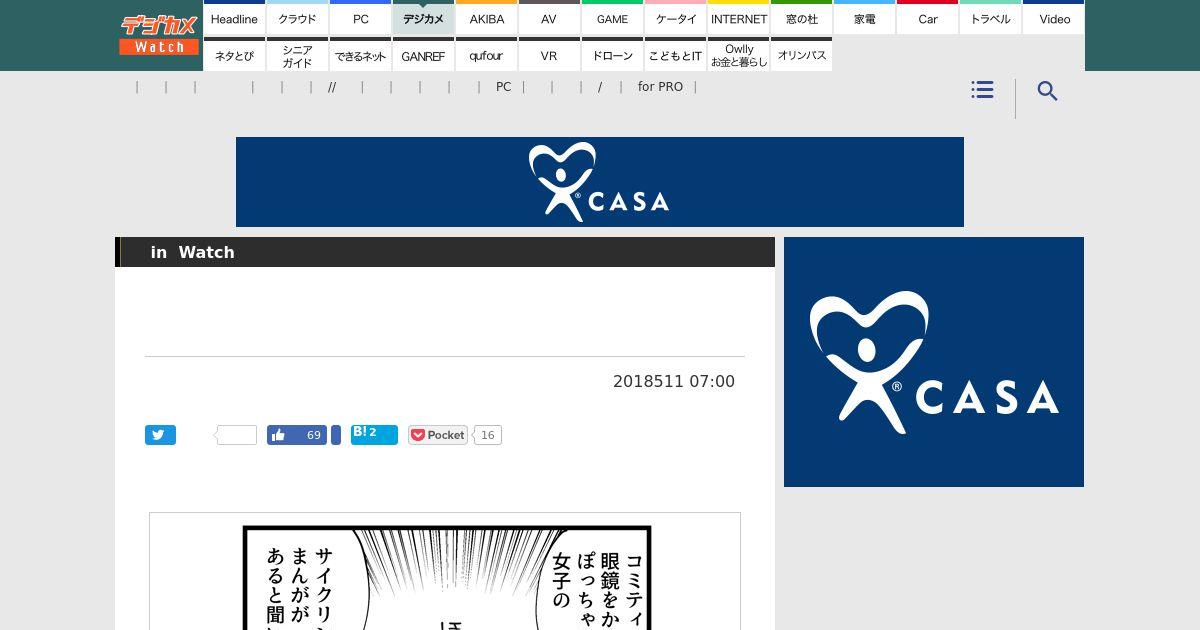1200x630 pixels.
Task: Go to AKIBA tab
Action: point(486,18)
